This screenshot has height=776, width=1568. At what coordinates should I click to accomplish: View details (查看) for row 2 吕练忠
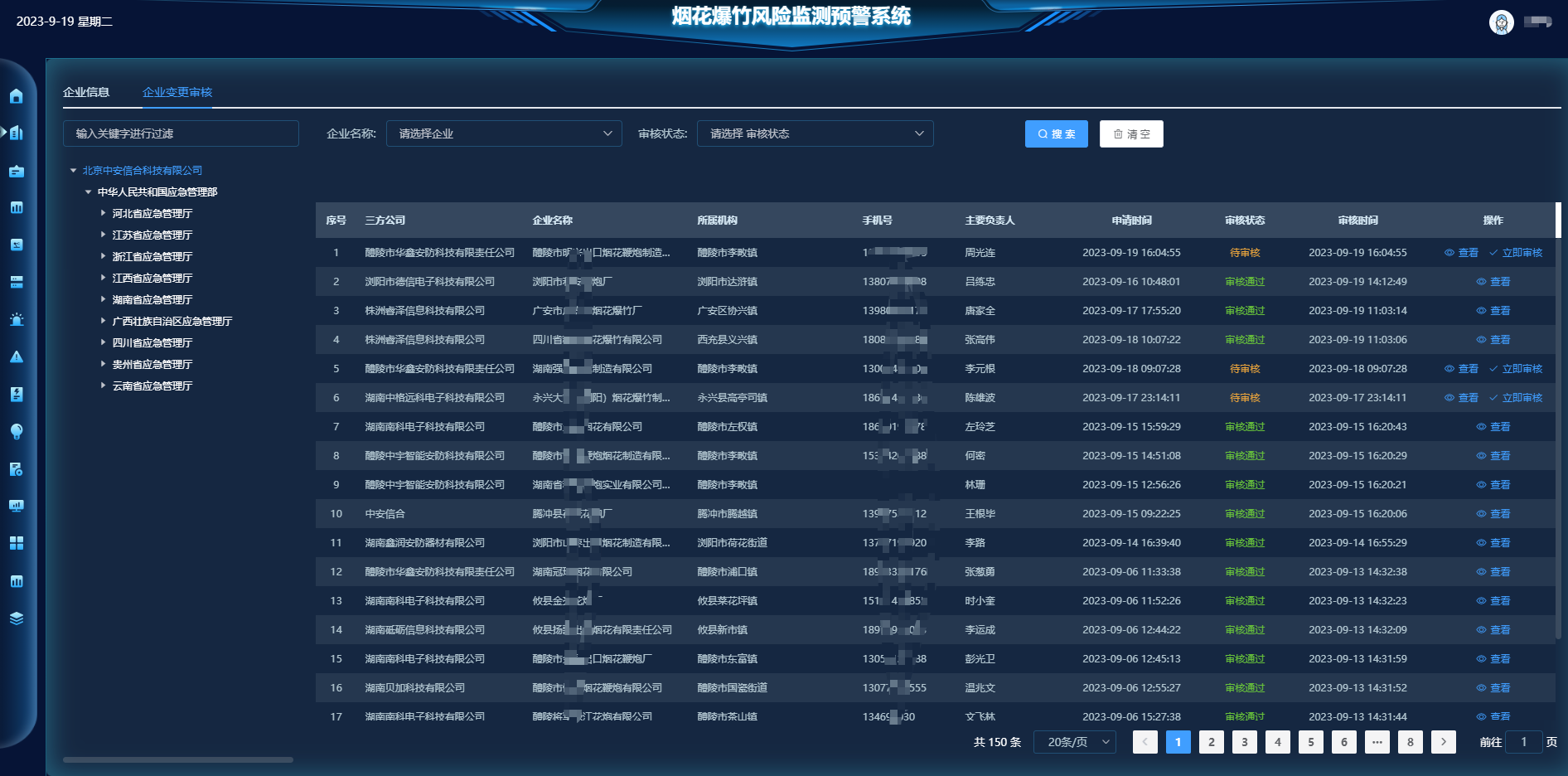click(1493, 282)
